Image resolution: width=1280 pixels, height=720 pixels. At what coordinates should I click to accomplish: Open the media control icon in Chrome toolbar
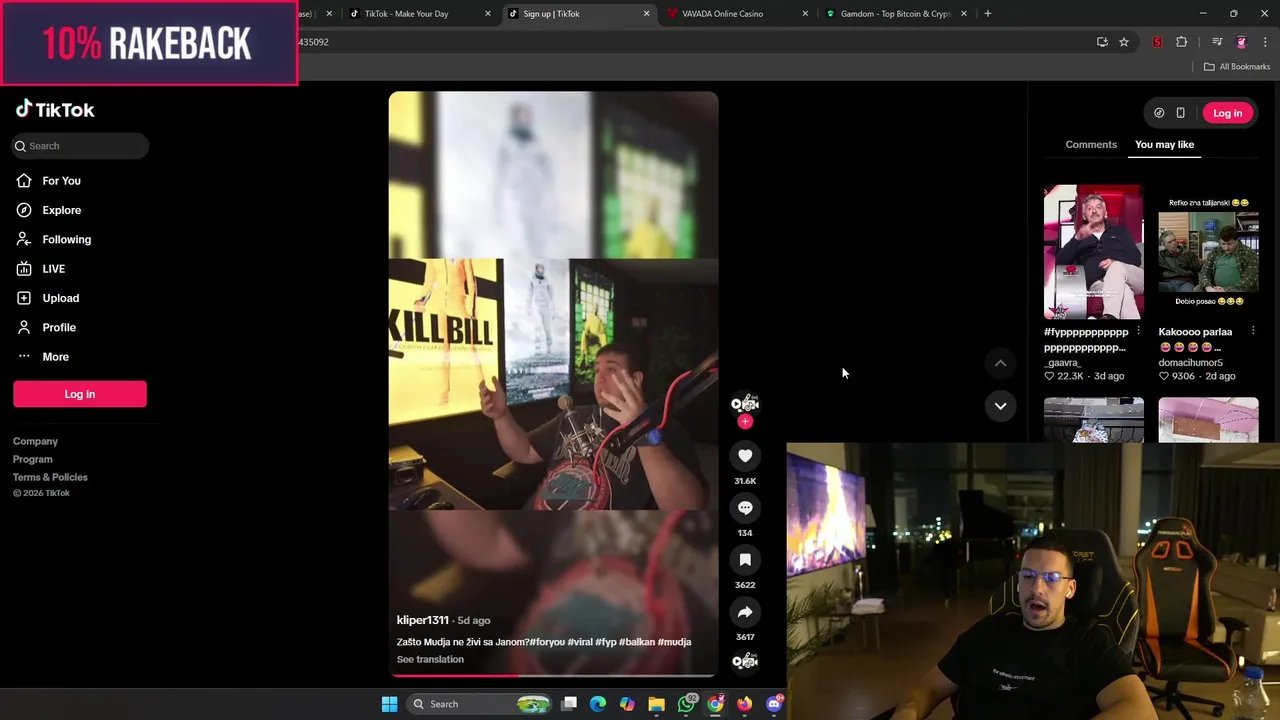coord(1217,42)
